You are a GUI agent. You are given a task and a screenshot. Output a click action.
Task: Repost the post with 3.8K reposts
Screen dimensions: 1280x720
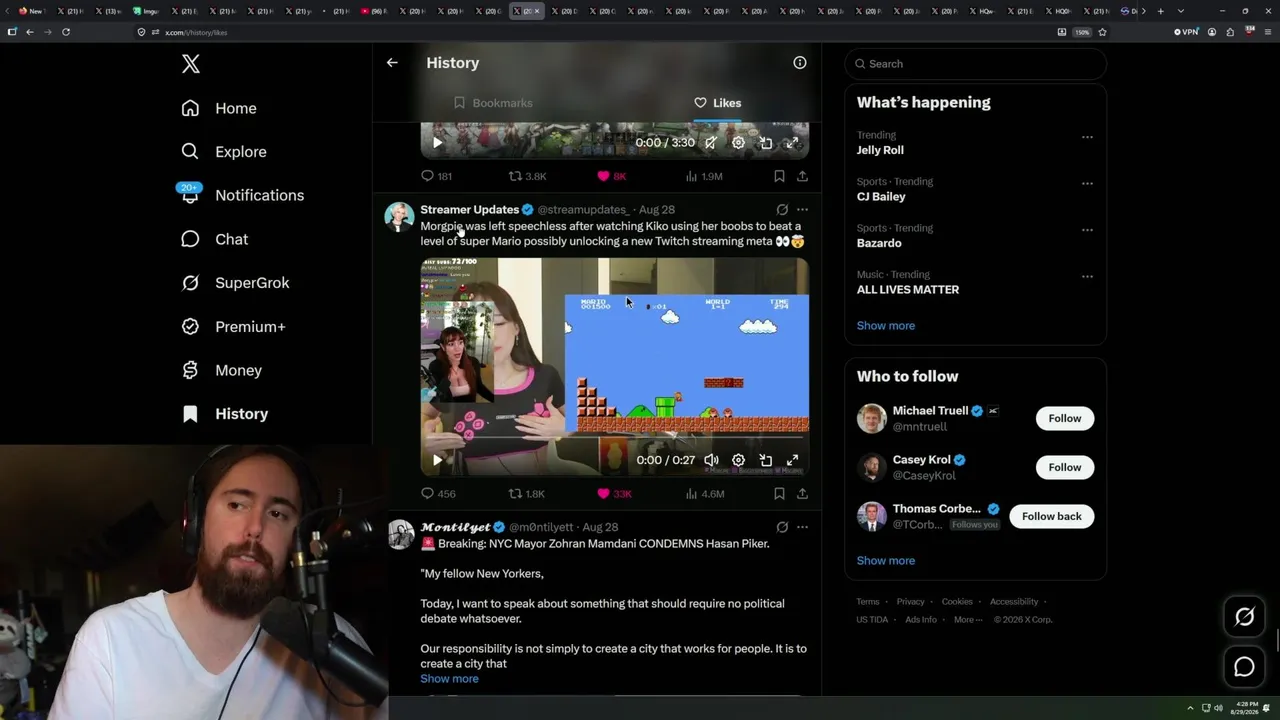click(527, 176)
